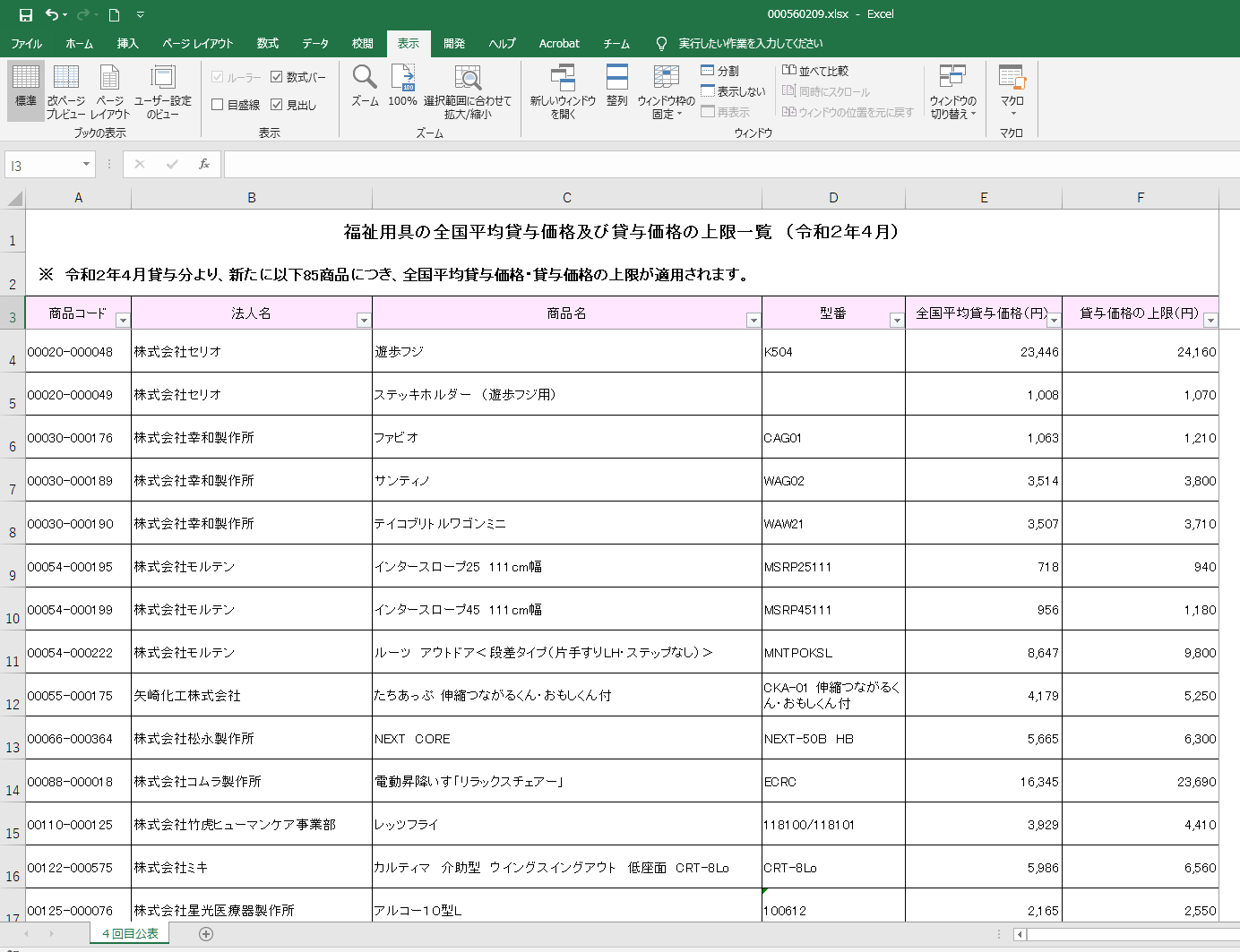
Task: Open filter dropdown for 法人名
Action: pyautogui.click(x=364, y=321)
